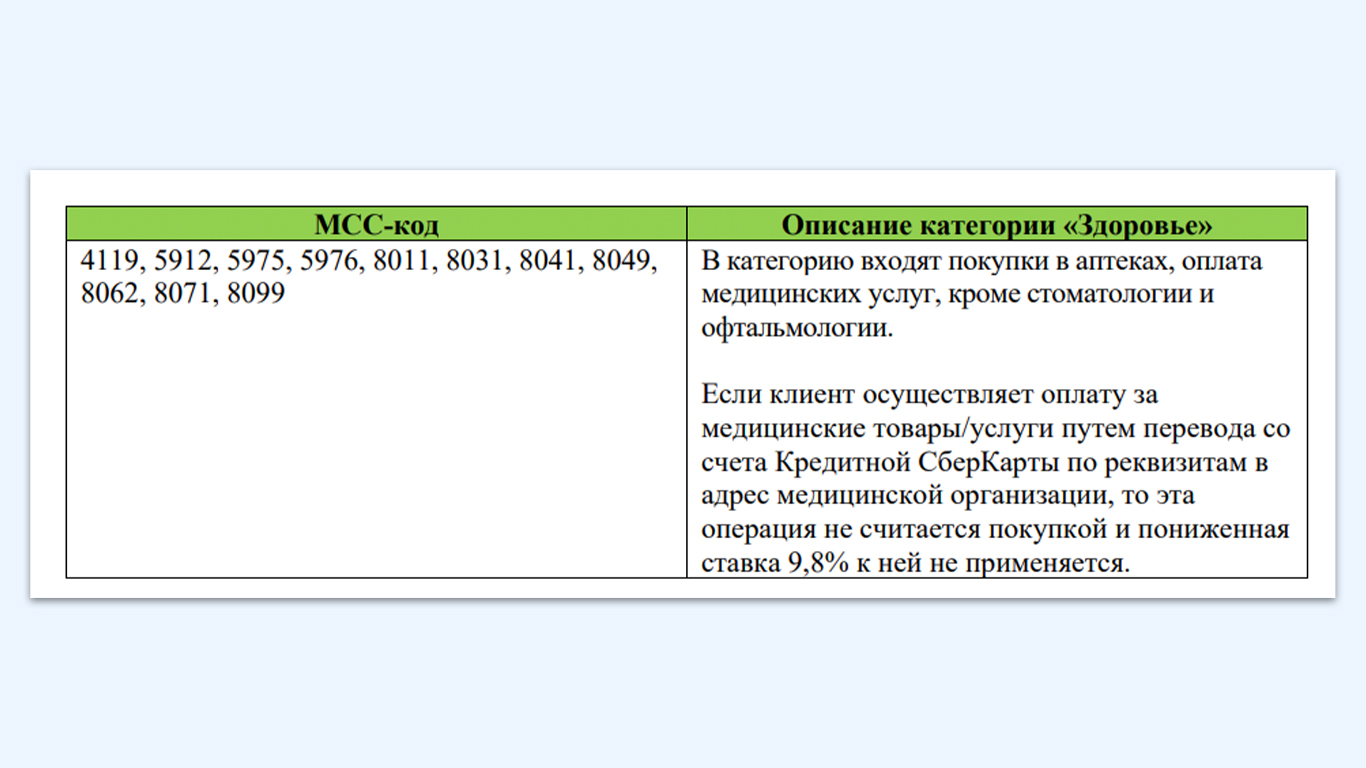Click the line 'ставка 9,8% к ней не применяется.'
The width and height of the screenshot is (1366, 768).
pyautogui.click(x=915, y=563)
